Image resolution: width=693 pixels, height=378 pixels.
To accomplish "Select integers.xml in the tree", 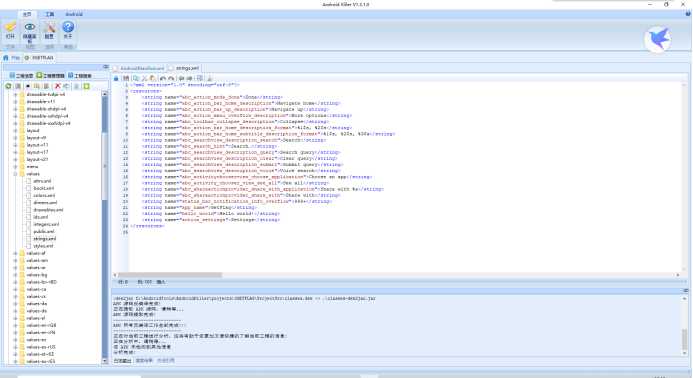I will (x=46, y=224).
